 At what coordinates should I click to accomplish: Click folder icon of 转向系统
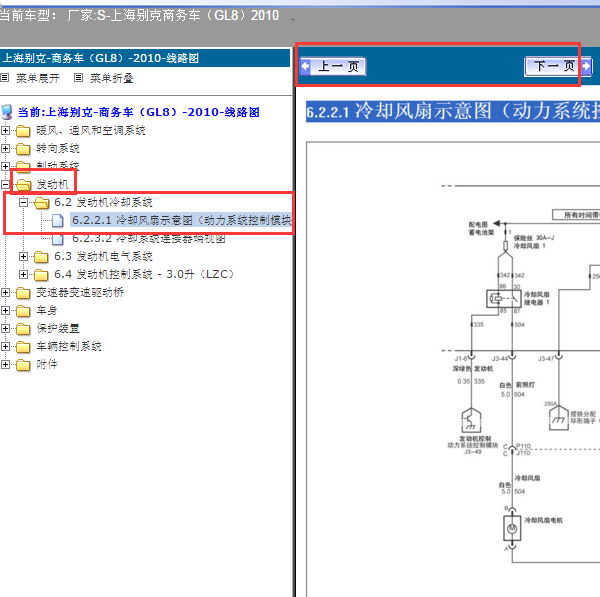click(23, 149)
